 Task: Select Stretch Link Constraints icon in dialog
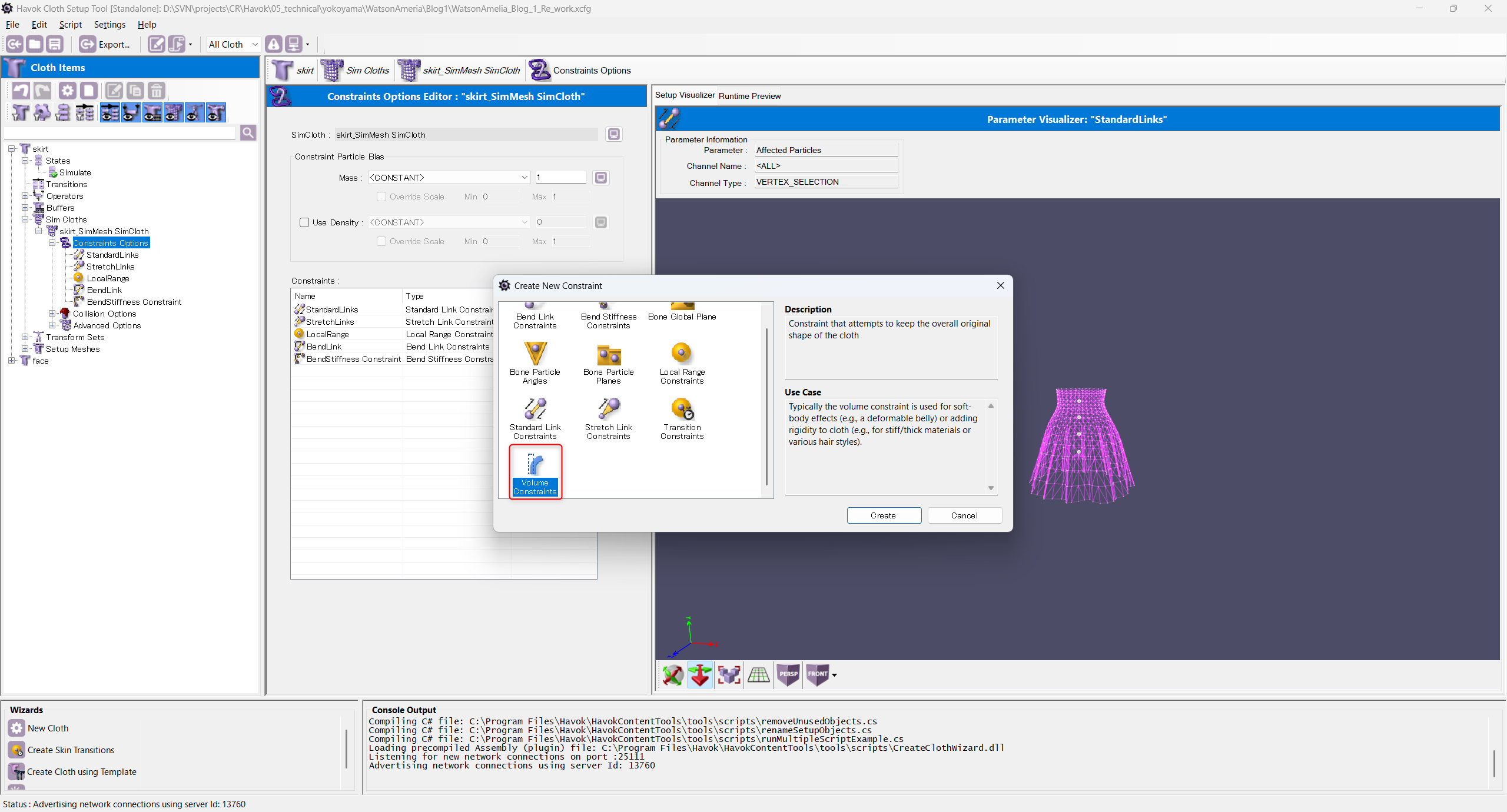[608, 418]
